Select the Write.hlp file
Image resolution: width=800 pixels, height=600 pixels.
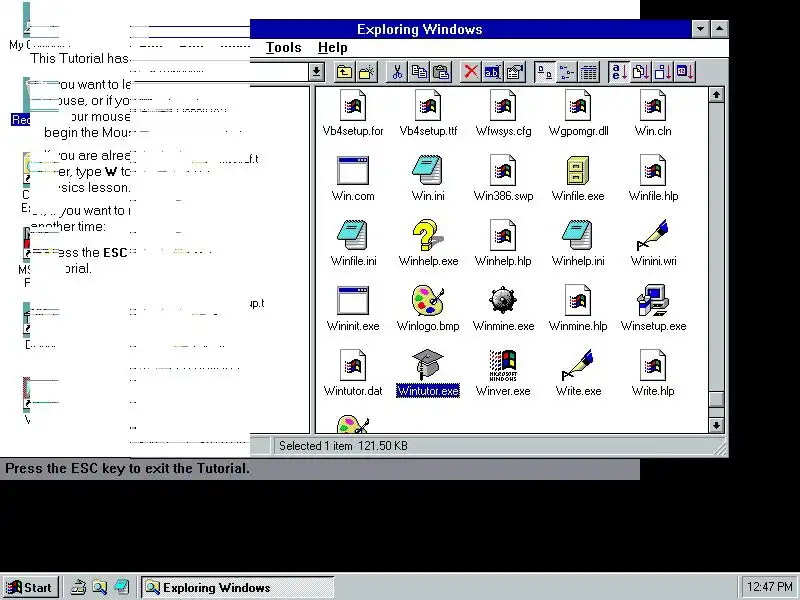pos(653,374)
